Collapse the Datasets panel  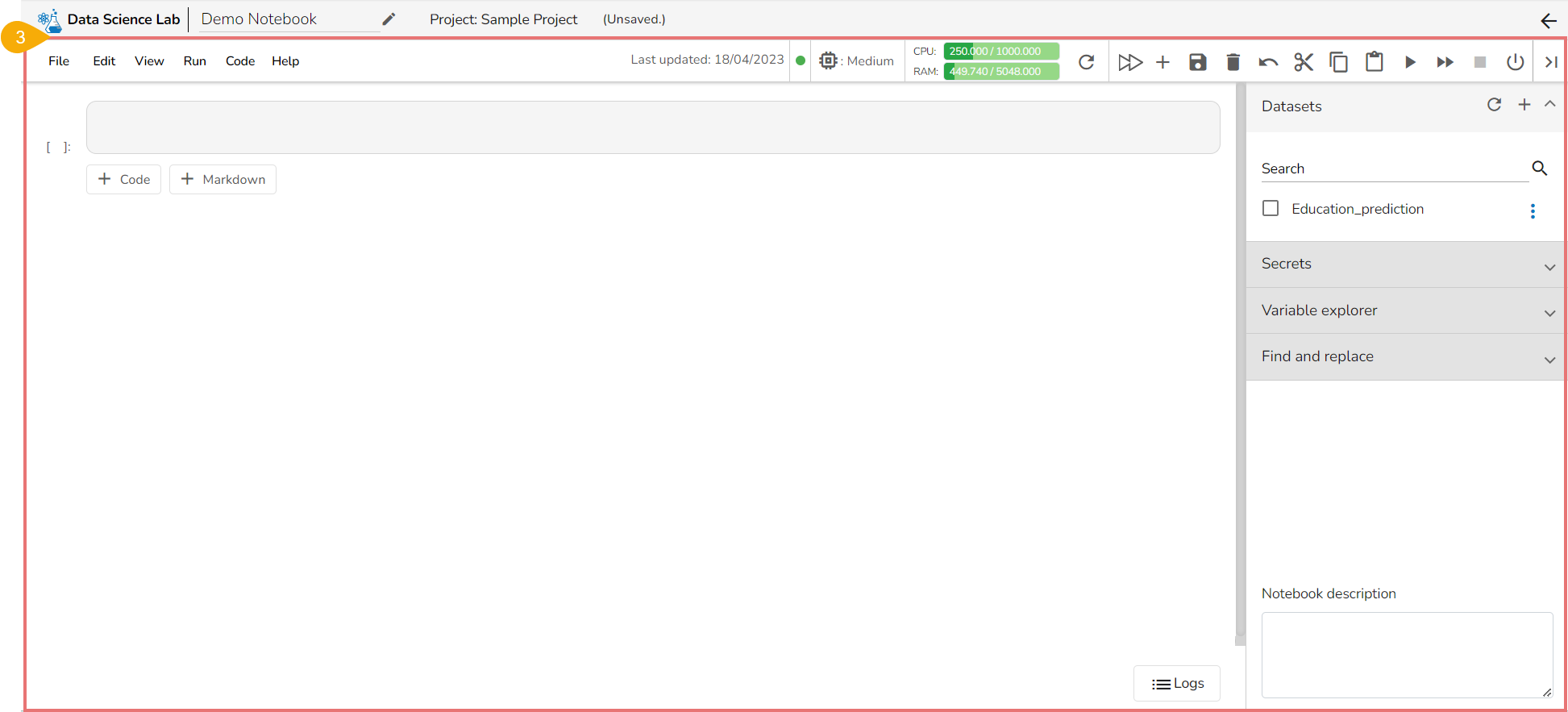[1549, 105]
